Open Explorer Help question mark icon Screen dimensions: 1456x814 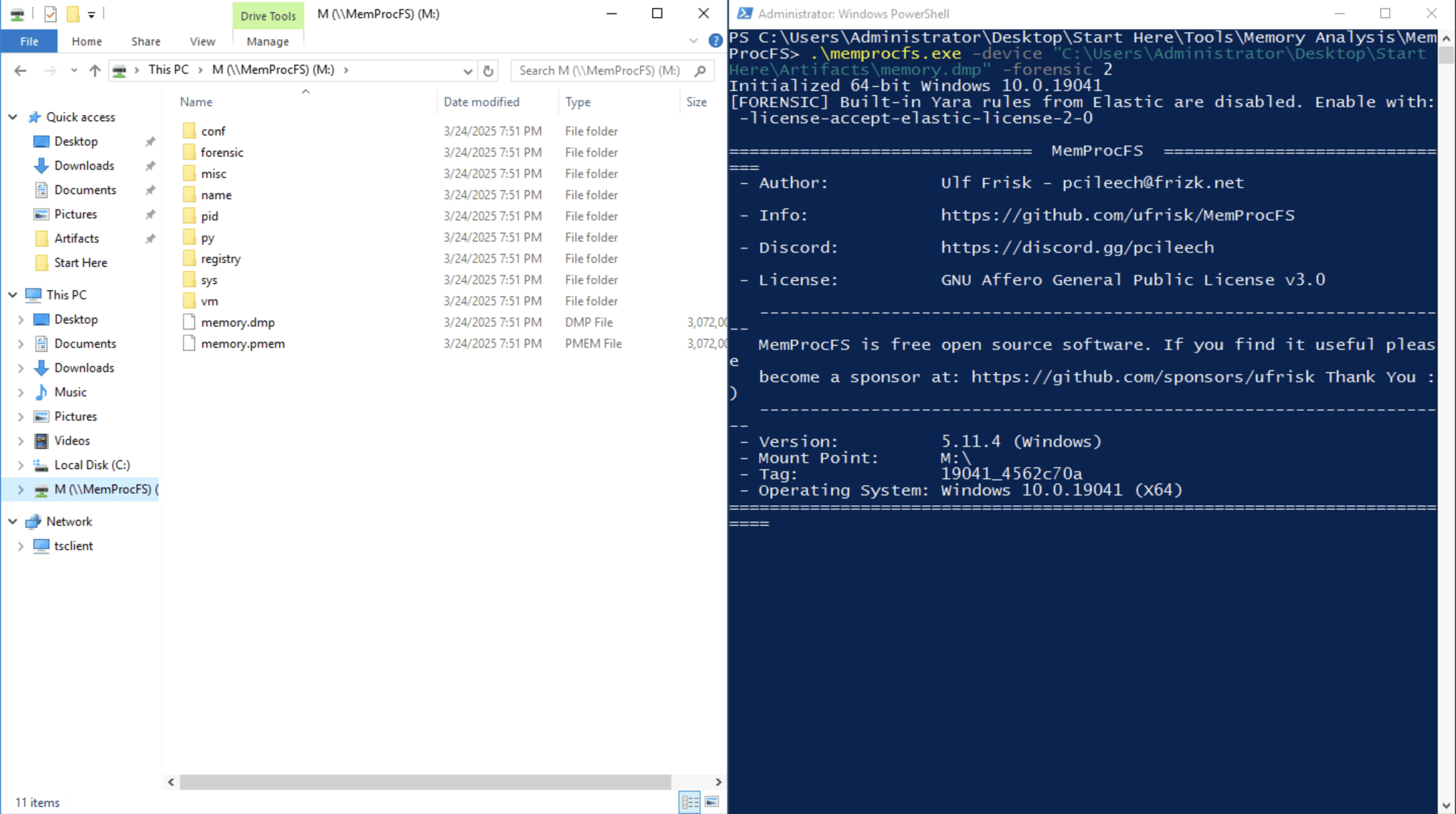(x=715, y=40)
